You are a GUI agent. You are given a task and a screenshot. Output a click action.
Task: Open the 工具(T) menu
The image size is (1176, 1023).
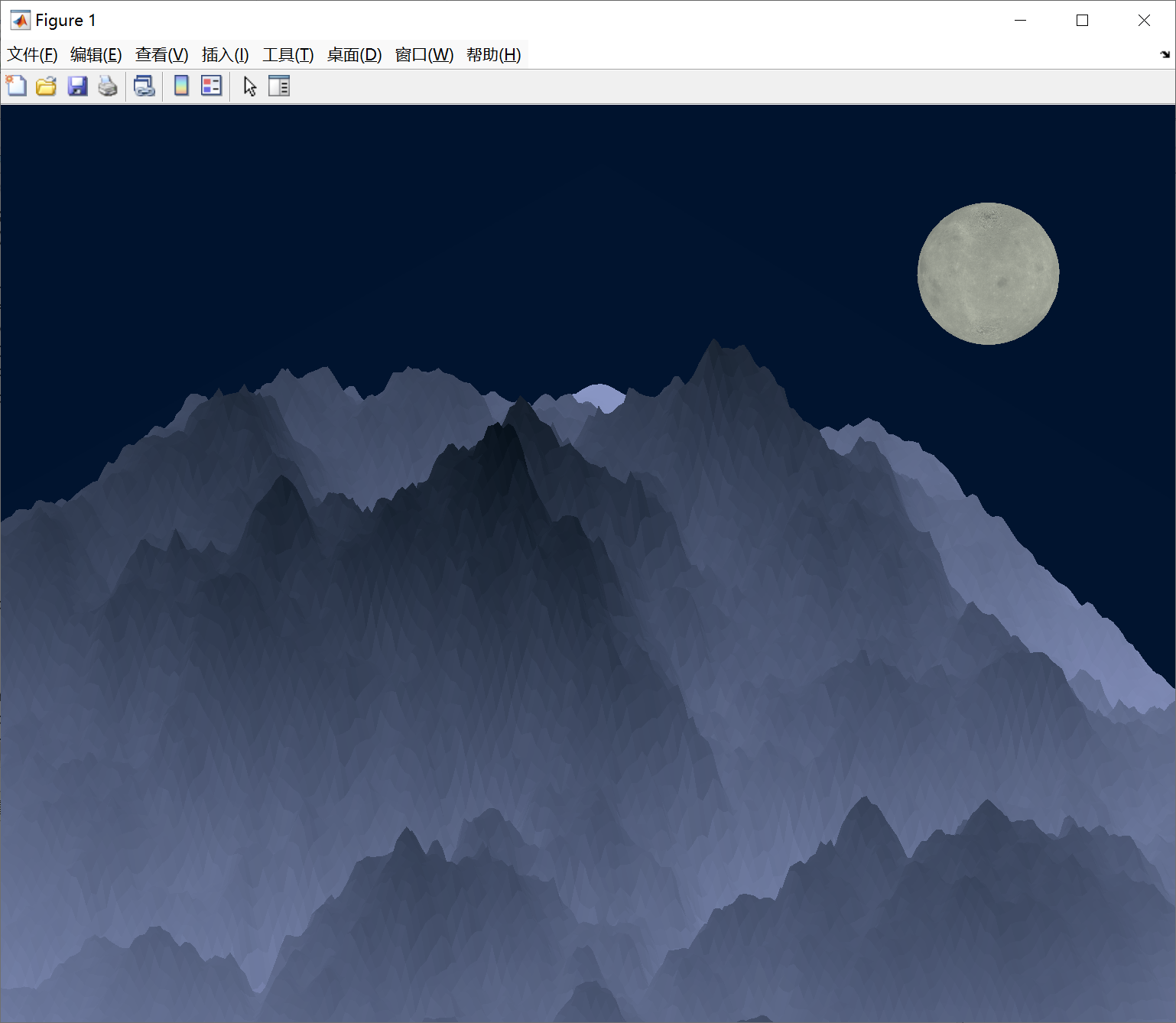pos(288,55)
